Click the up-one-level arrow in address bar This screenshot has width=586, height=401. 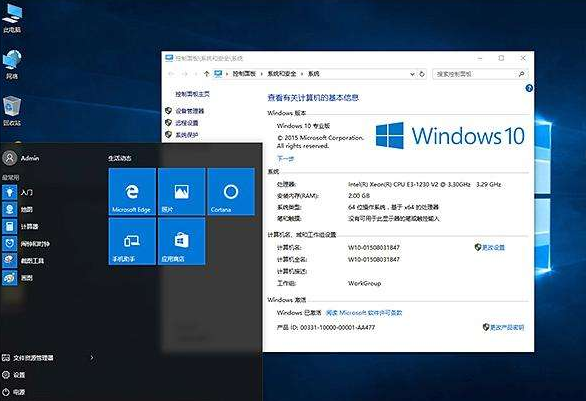pos(206,74)
